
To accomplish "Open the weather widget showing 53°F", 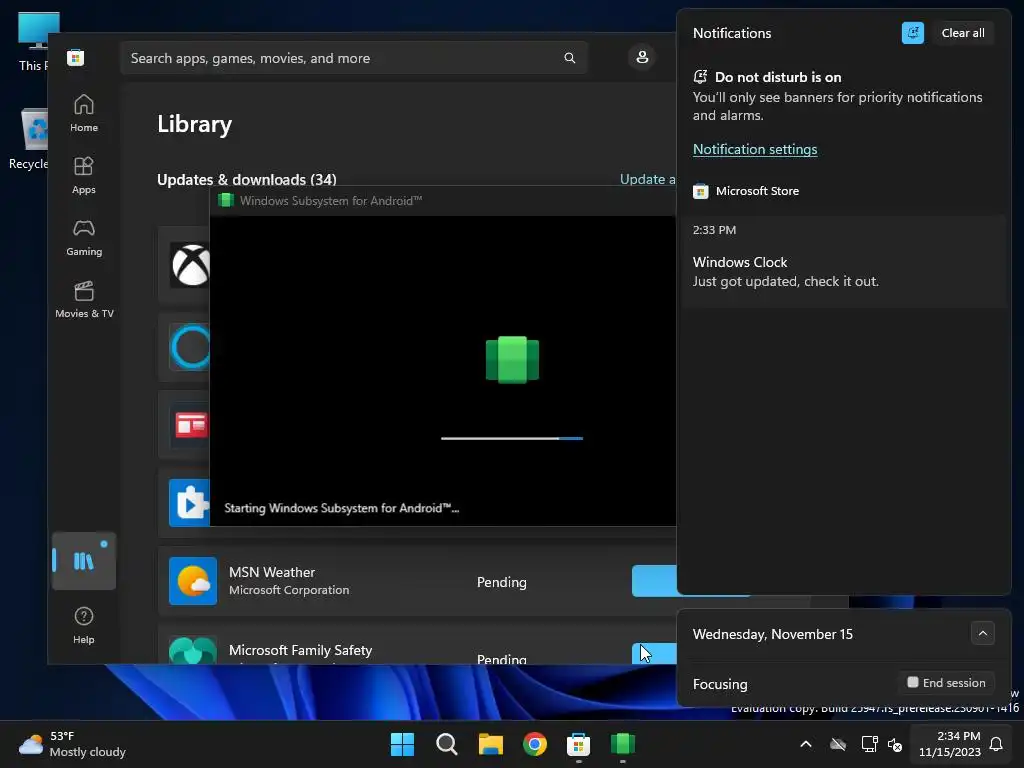I will [x=72, y=744].
